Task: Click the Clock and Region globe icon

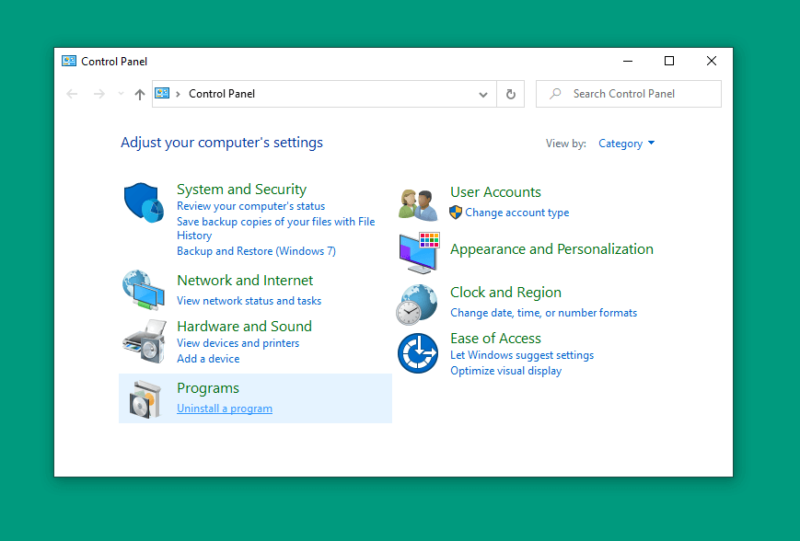Action: pos(417,305)
